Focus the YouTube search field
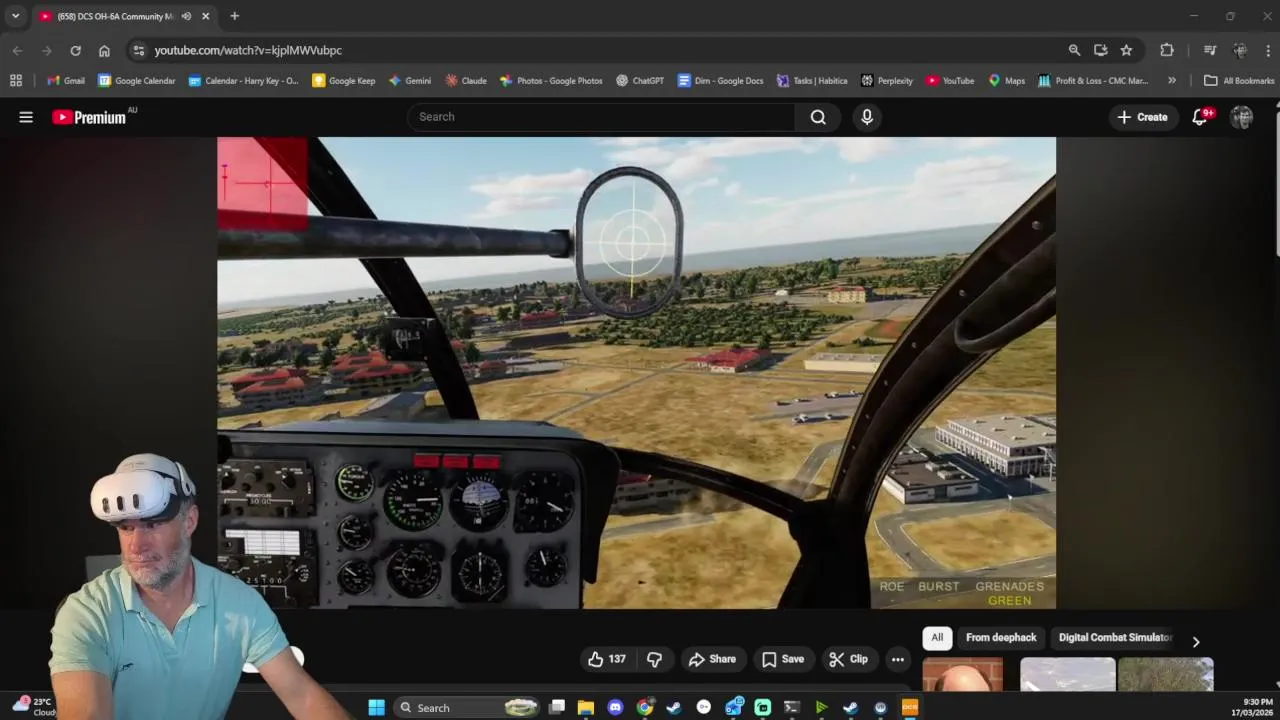1280x720 pixels. pos(601,117)
